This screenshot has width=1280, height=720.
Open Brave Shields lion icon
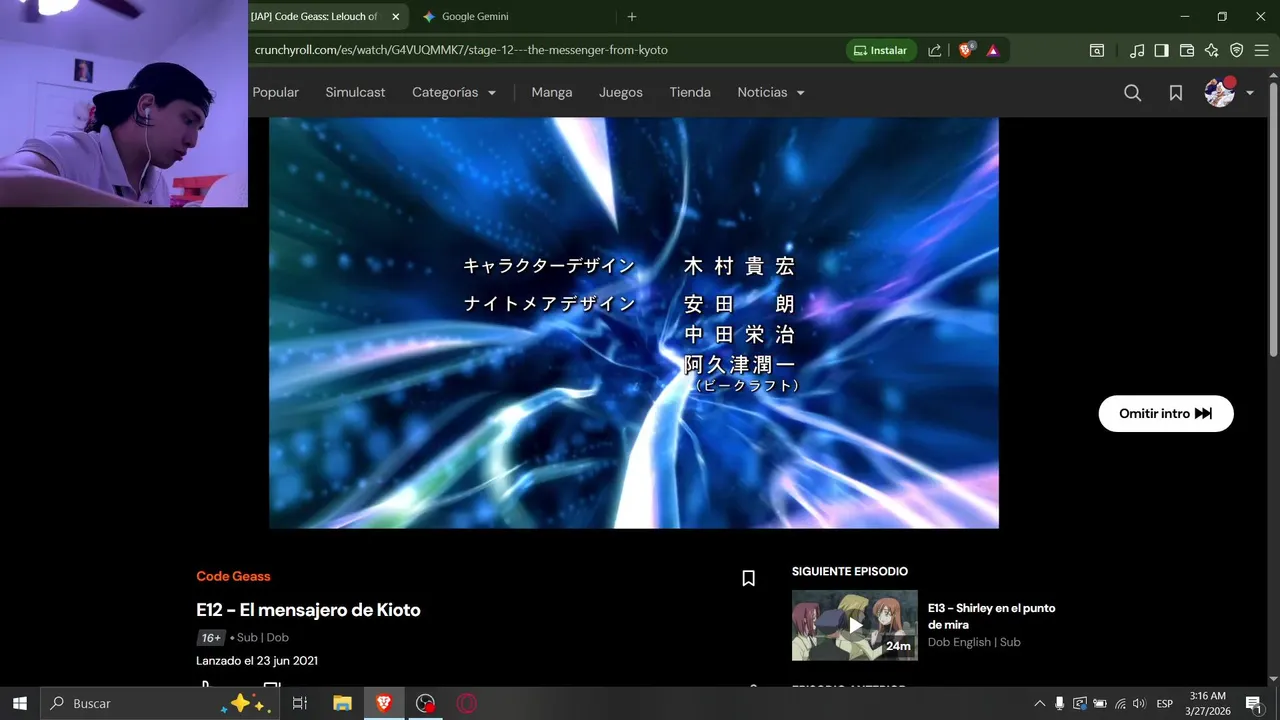(x=966, y=50)
